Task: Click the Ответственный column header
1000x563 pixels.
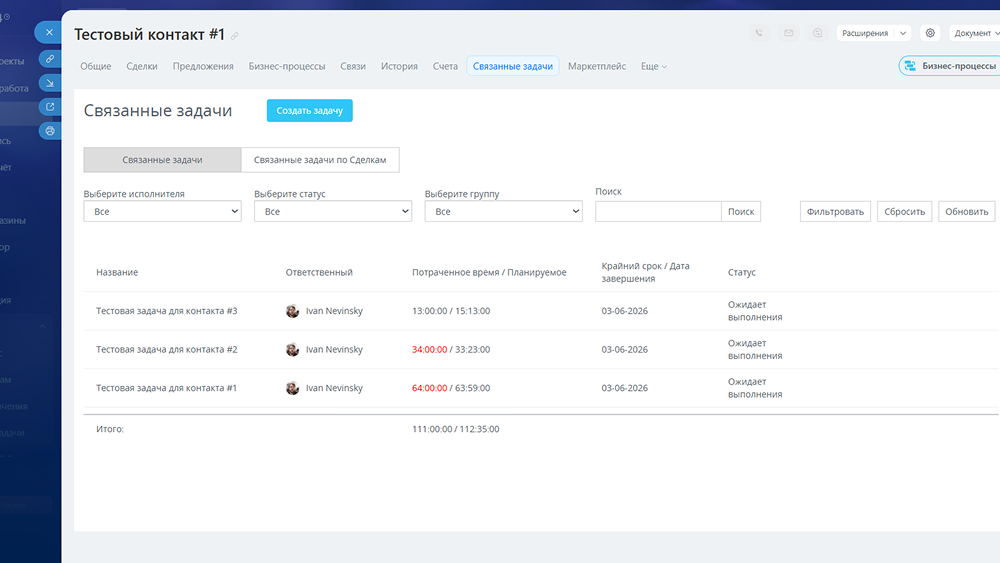Action: 319,272
